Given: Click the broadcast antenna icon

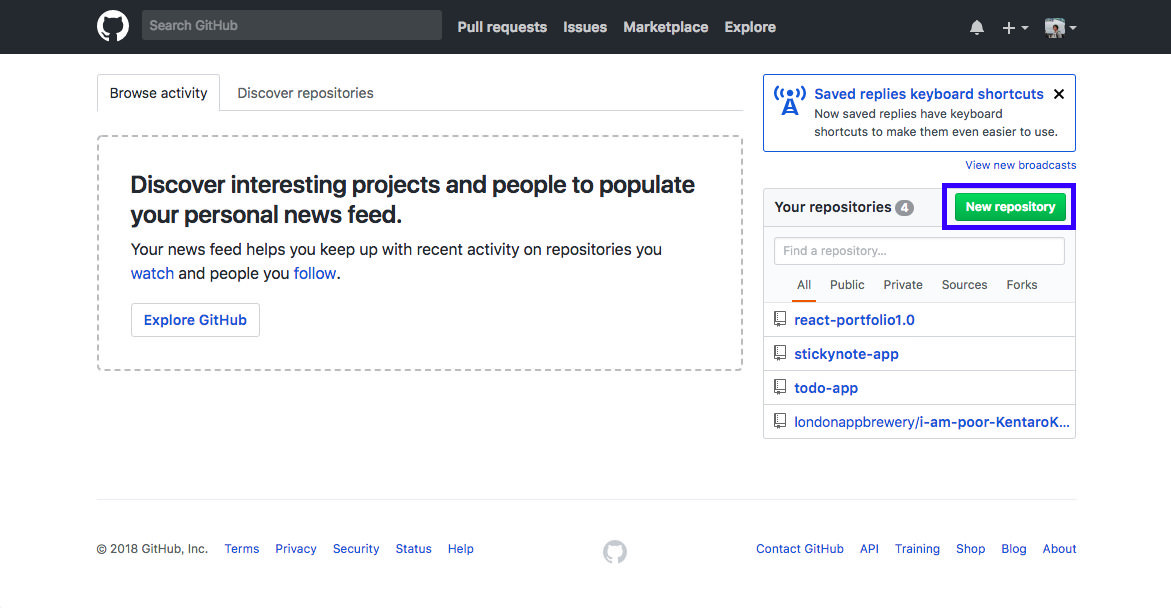Looking at the screenshot, I should 789,101.
